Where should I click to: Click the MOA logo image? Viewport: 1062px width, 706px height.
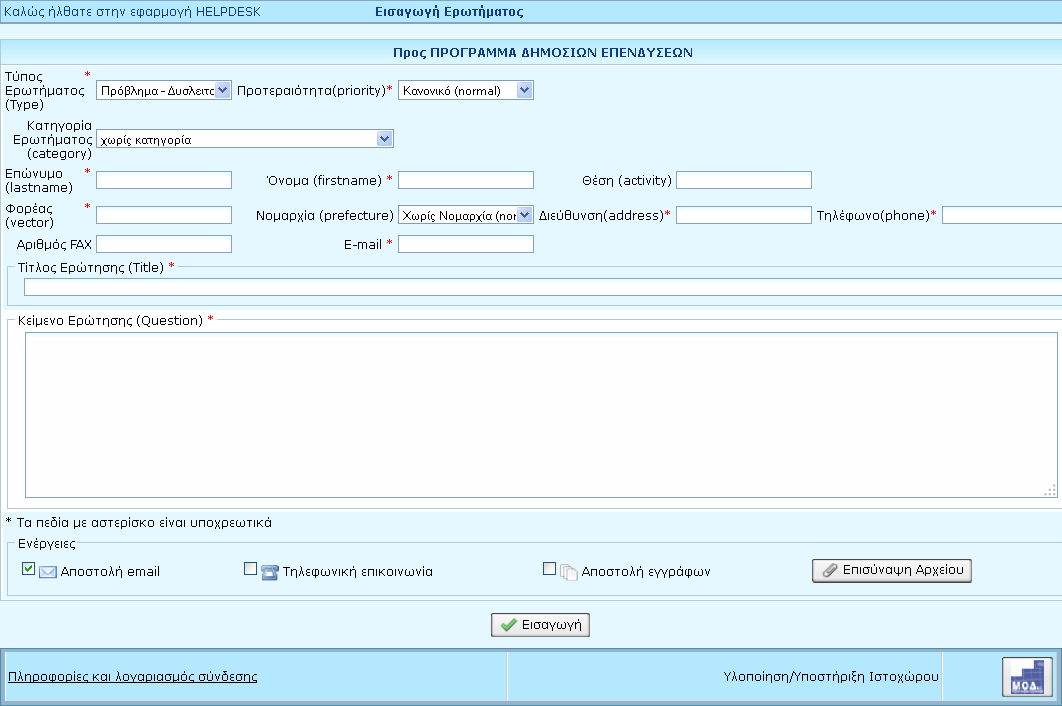[x=1027, y=677]
